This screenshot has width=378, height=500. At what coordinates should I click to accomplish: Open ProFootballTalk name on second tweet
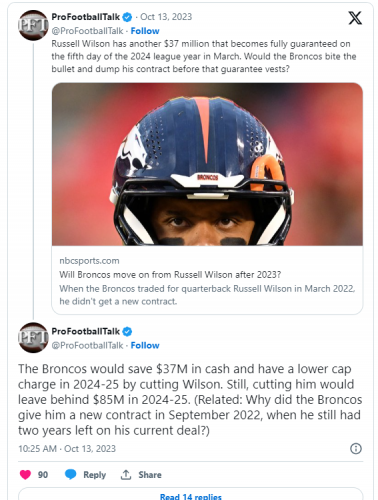coord(86,331)
